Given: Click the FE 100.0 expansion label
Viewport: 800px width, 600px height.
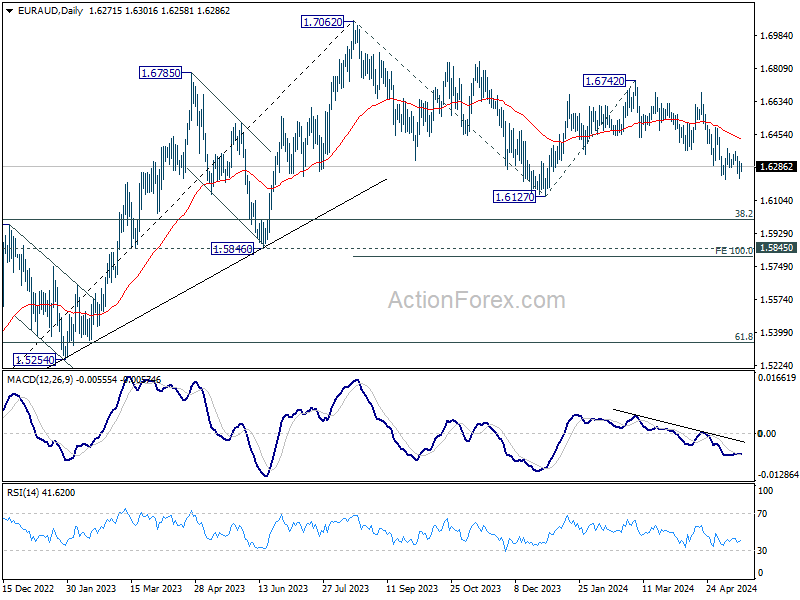Looking at the screenshot, I should tap(734, 251).
